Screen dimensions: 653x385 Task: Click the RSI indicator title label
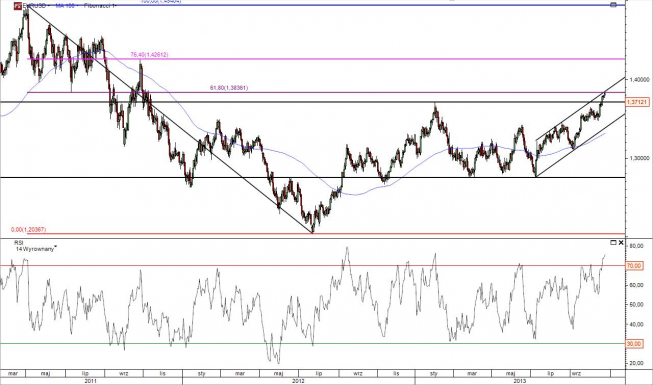pyautogui.click(x=19, y=242)
